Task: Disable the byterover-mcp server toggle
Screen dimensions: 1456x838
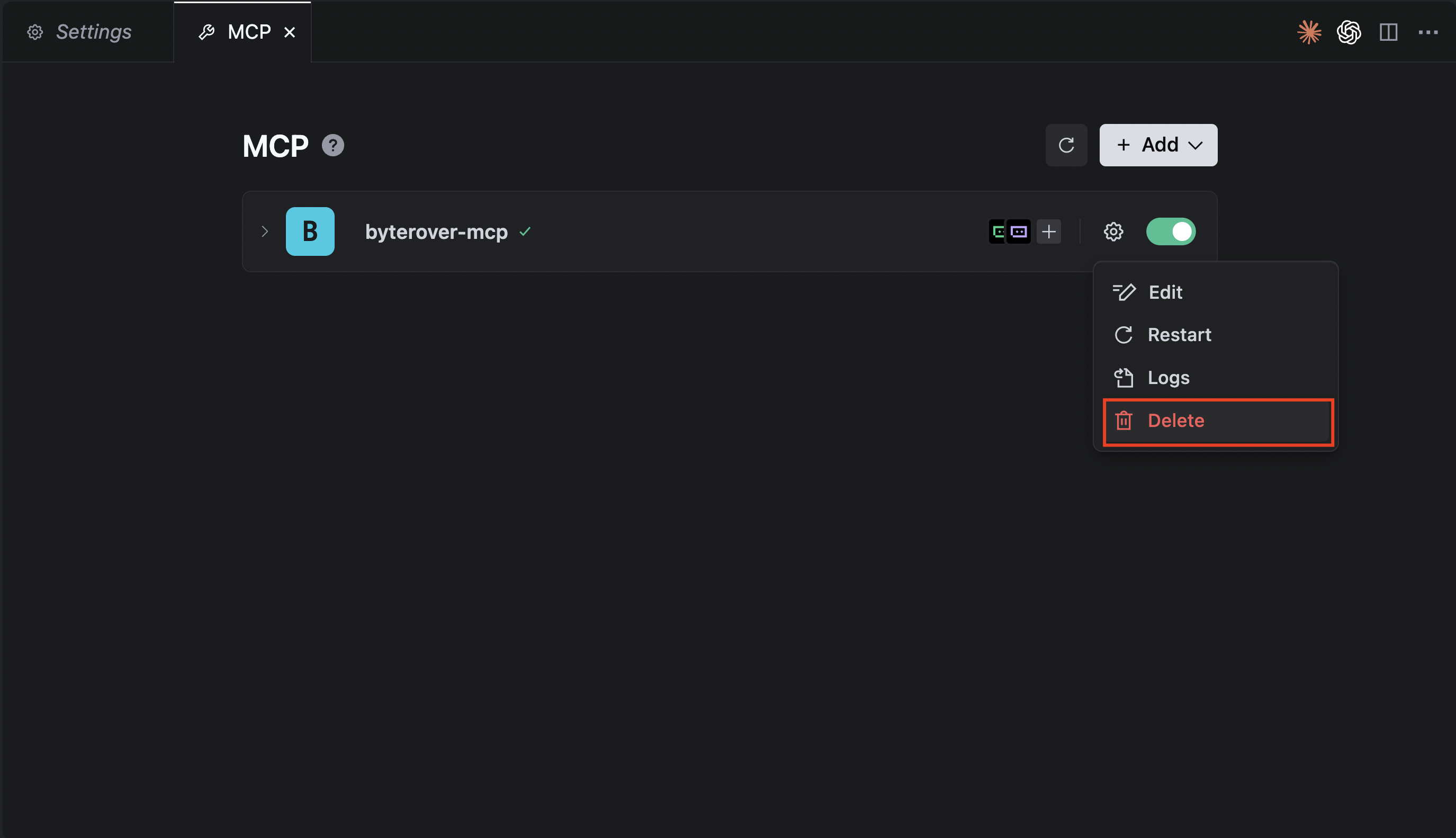Action: tap(1171, 231)
